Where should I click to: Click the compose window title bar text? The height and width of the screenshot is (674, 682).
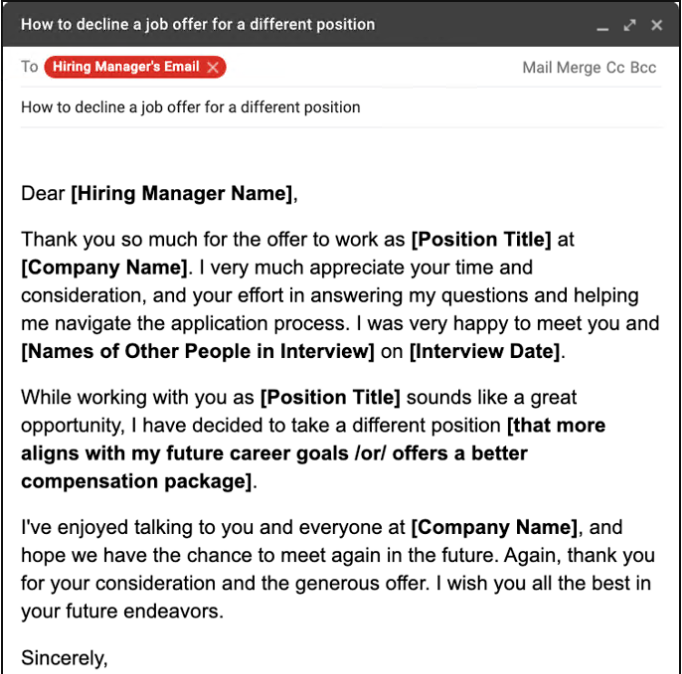(198, 24)
